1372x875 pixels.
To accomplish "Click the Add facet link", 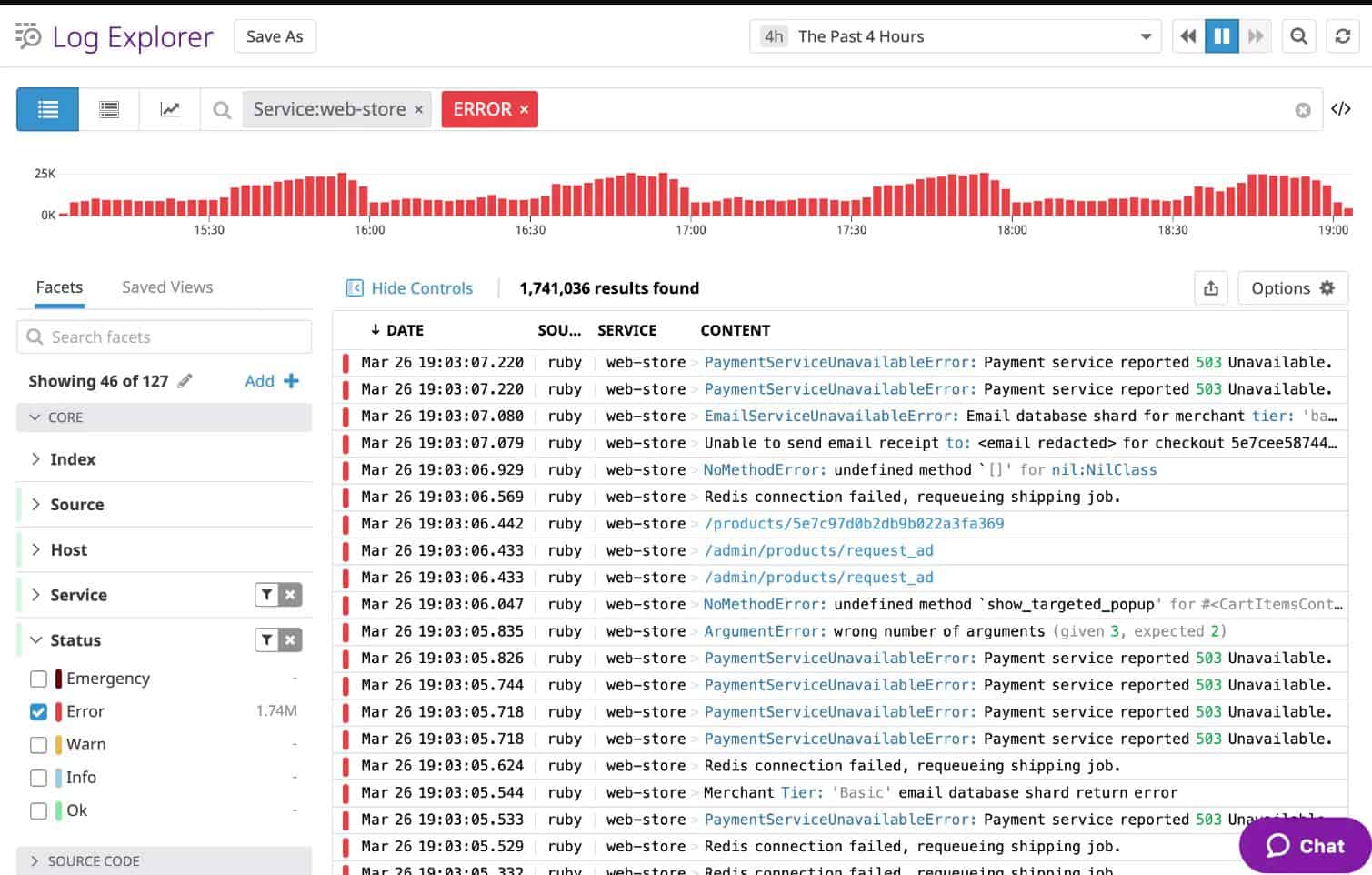I will tap(259, 381).
